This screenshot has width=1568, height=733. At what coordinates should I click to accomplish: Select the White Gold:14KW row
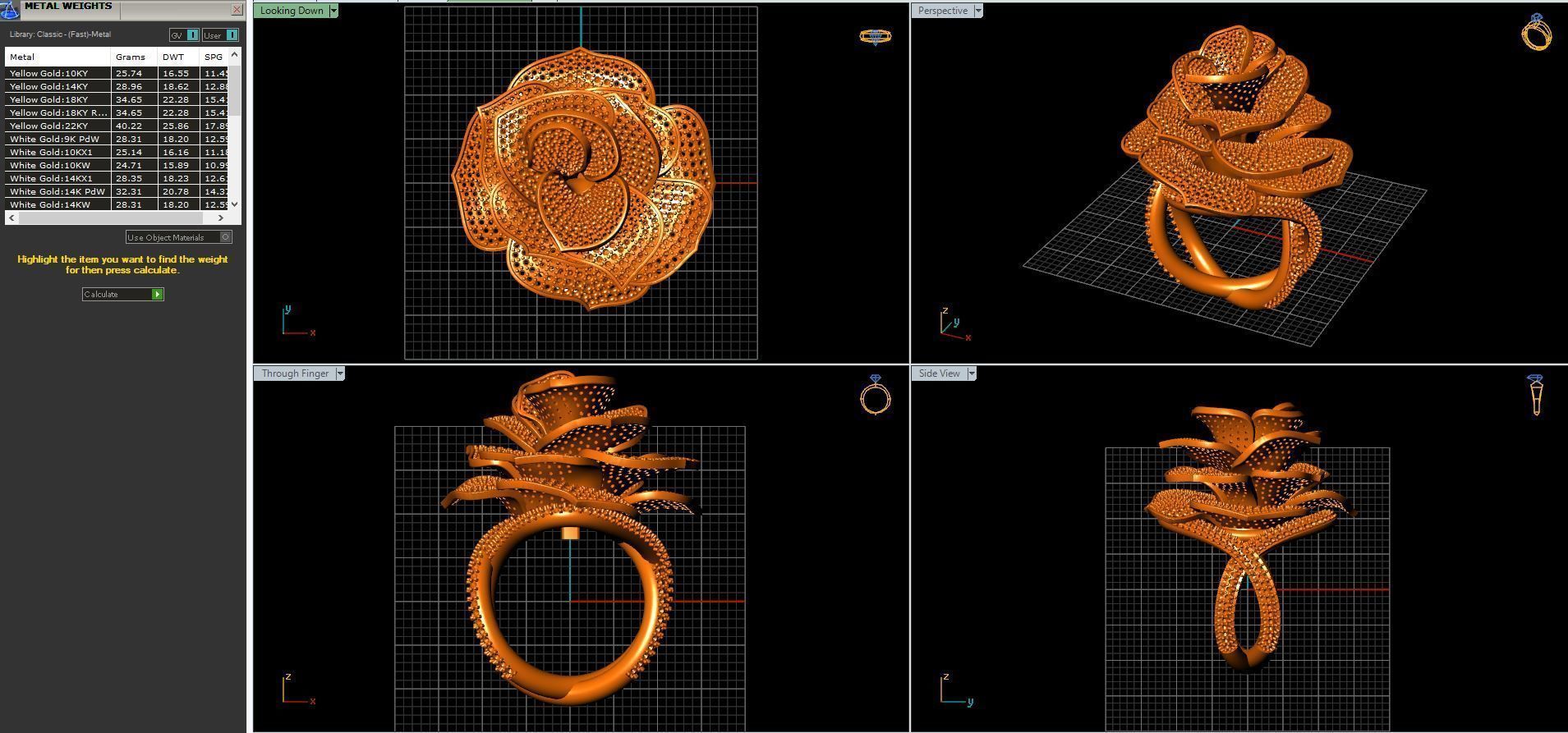[117, 204]
